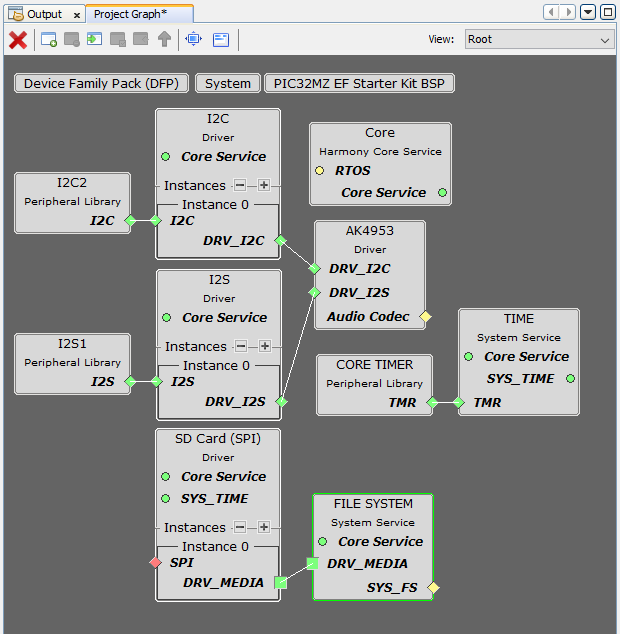Click the plus icon beside I2S Instances
Image resolution: width=620 pixels, height=634 pixels.
pos(264,346)
